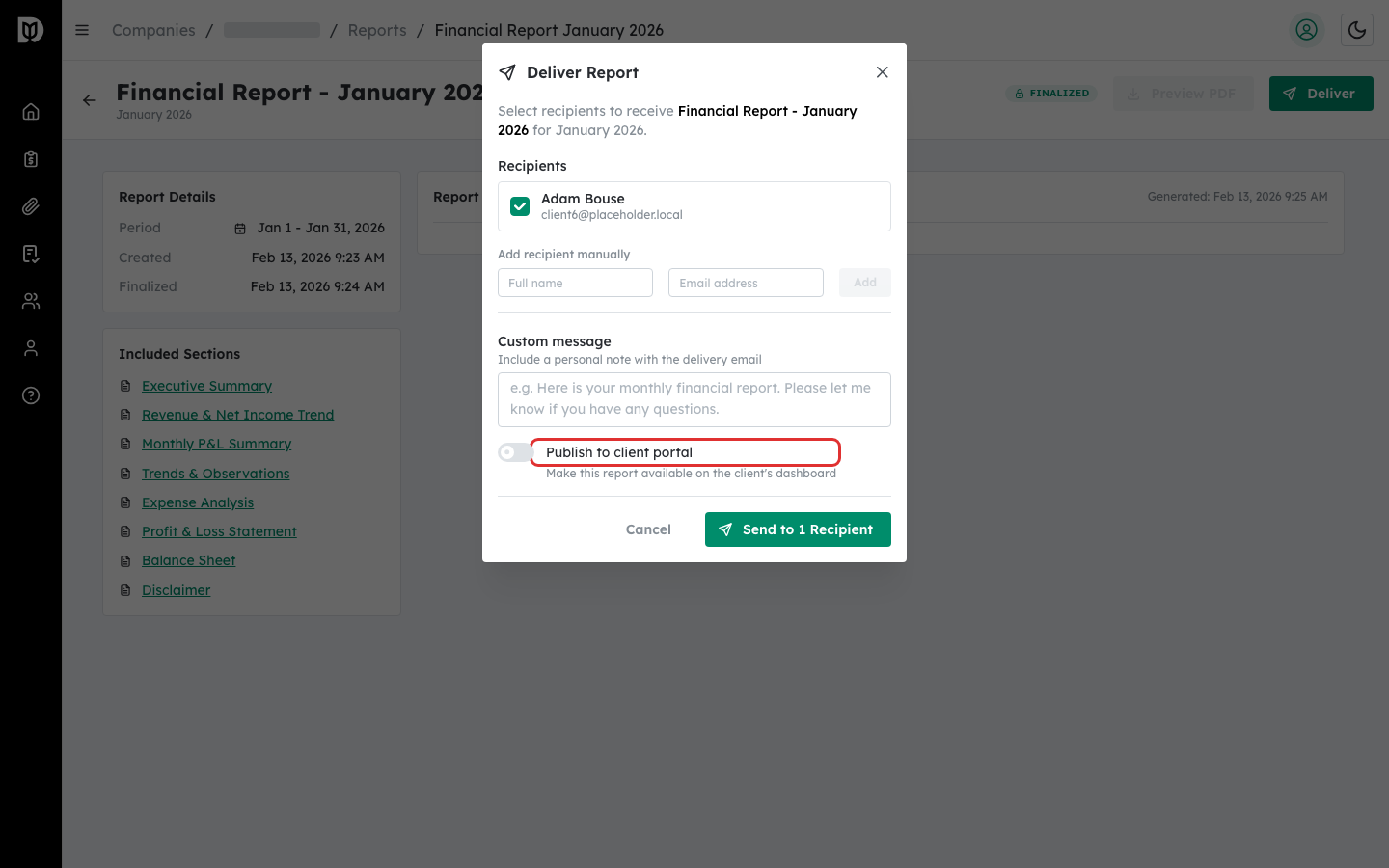This screenshot has width=1389, height=868.
Task: Open the user account icon in top bar
Action: [x=1307, y=30]
